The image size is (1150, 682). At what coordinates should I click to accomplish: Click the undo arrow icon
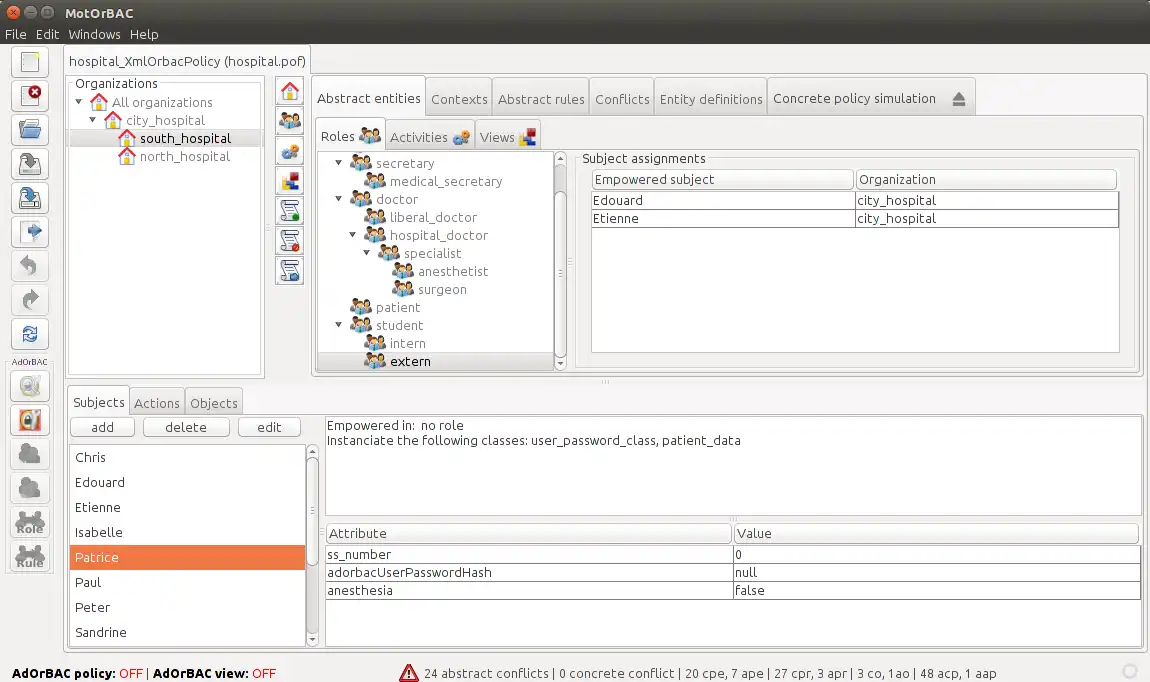30,265
